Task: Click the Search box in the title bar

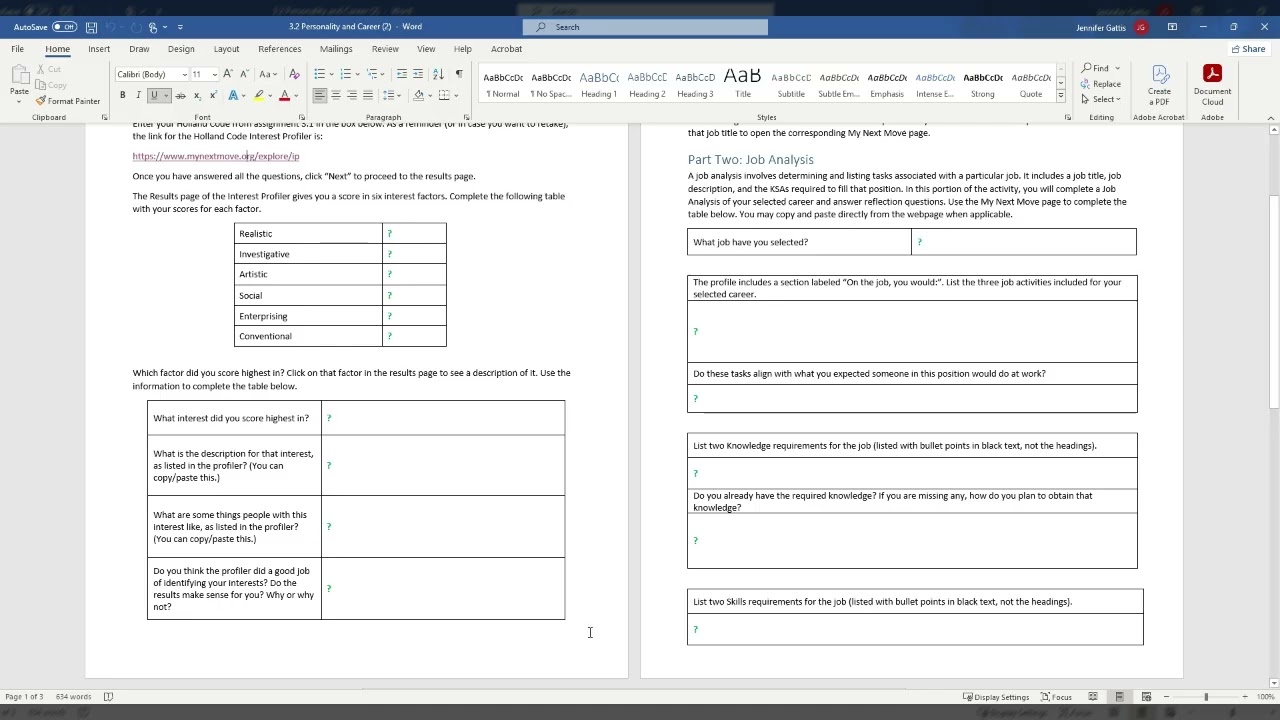Action: tap(645, 27)
